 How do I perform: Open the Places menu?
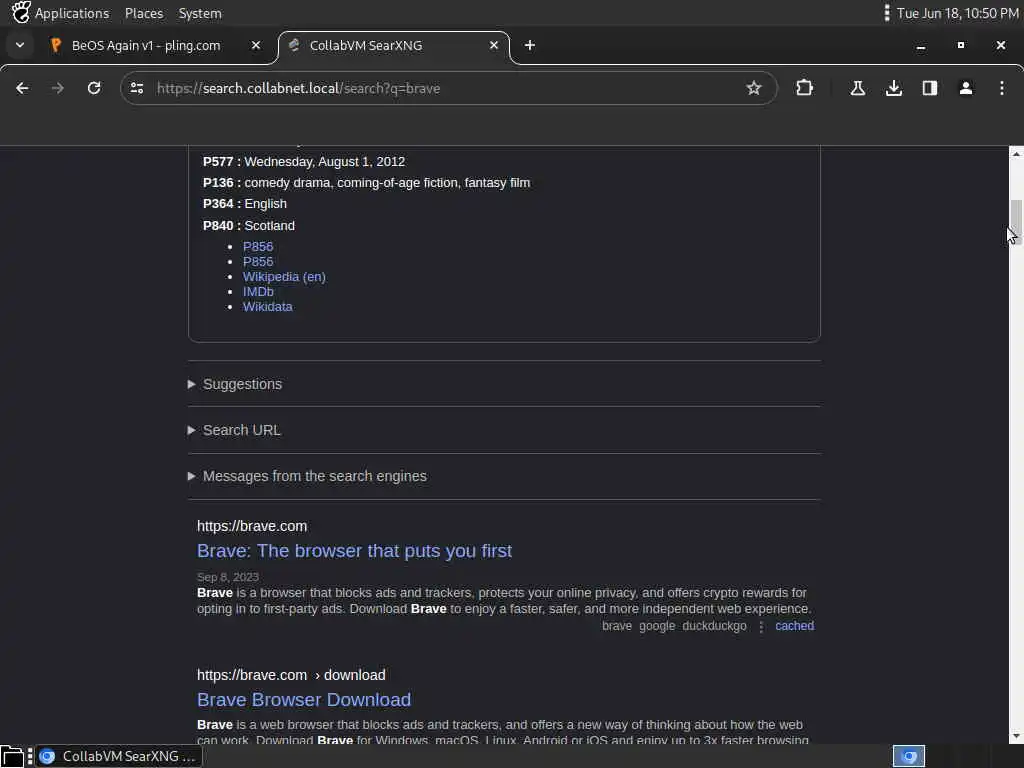pyautogui.click(x=144, y=13)
